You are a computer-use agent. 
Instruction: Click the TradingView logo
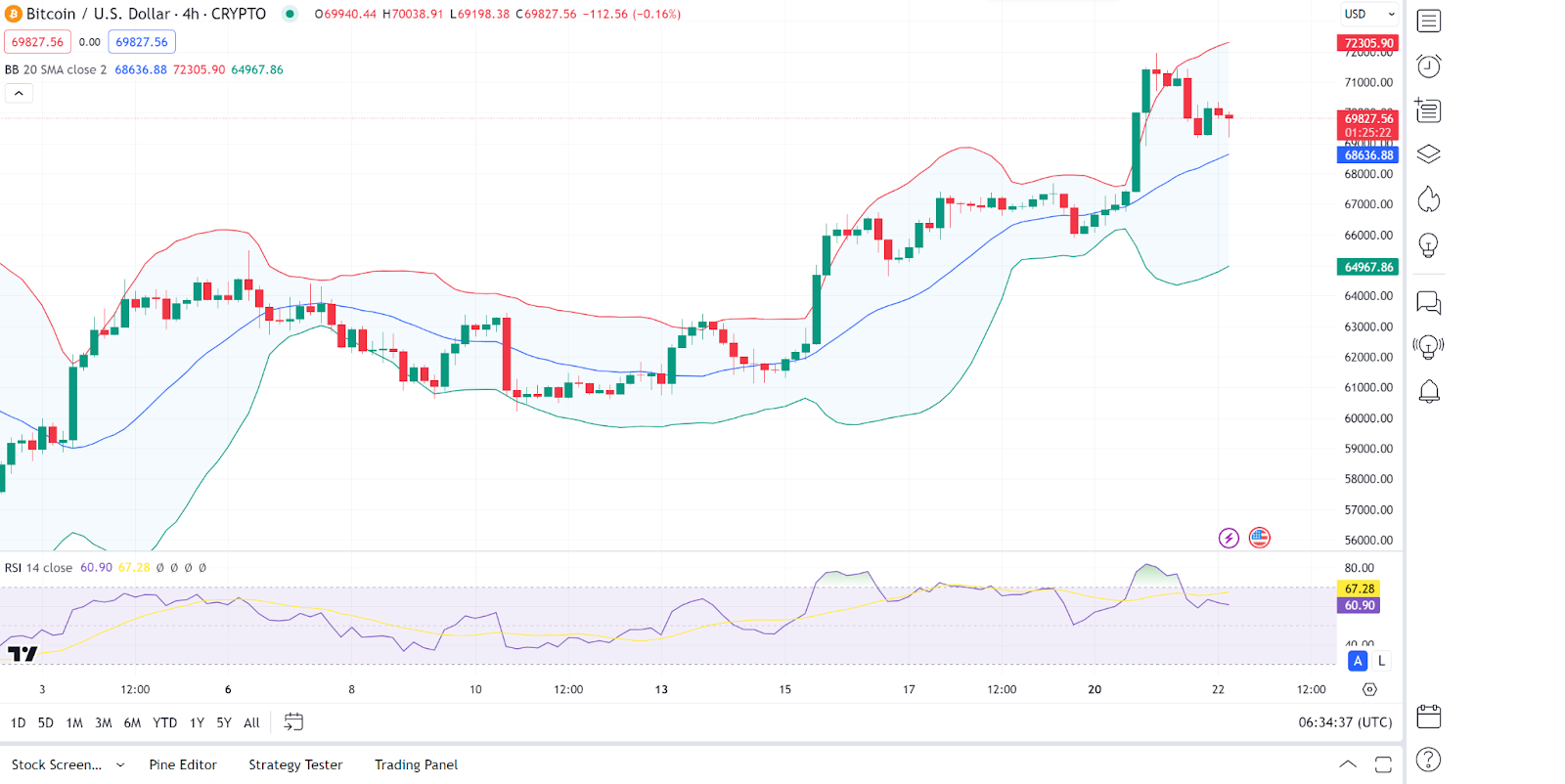pos(22,653)
